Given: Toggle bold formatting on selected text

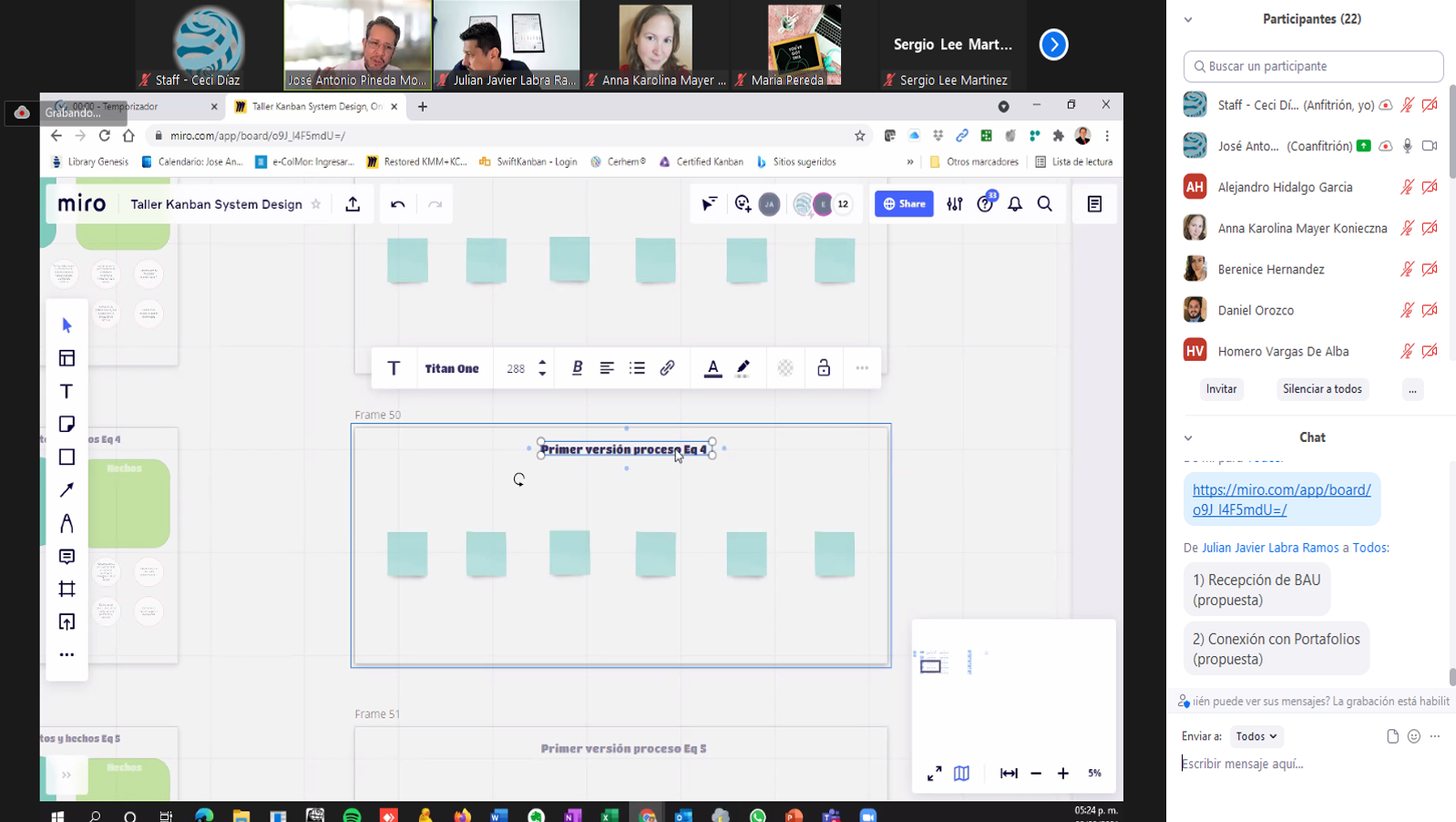Looking at the screenshot, I should tap(577, 368).
